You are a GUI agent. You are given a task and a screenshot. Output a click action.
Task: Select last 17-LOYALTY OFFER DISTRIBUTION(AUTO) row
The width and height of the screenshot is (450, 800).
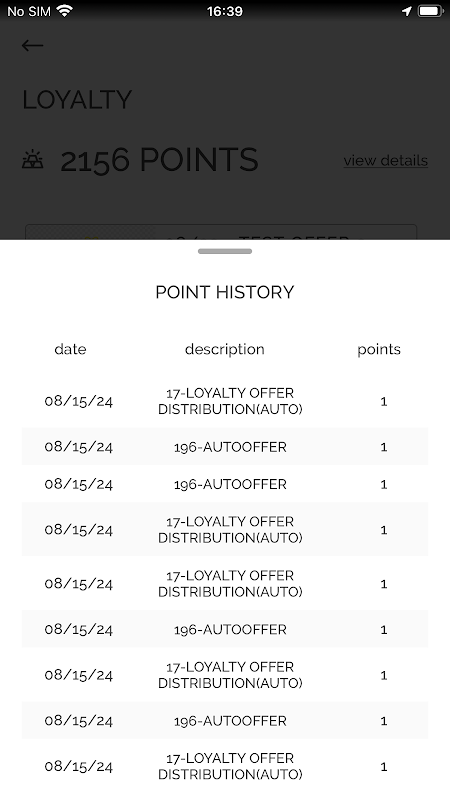click(x=225, y=766)
